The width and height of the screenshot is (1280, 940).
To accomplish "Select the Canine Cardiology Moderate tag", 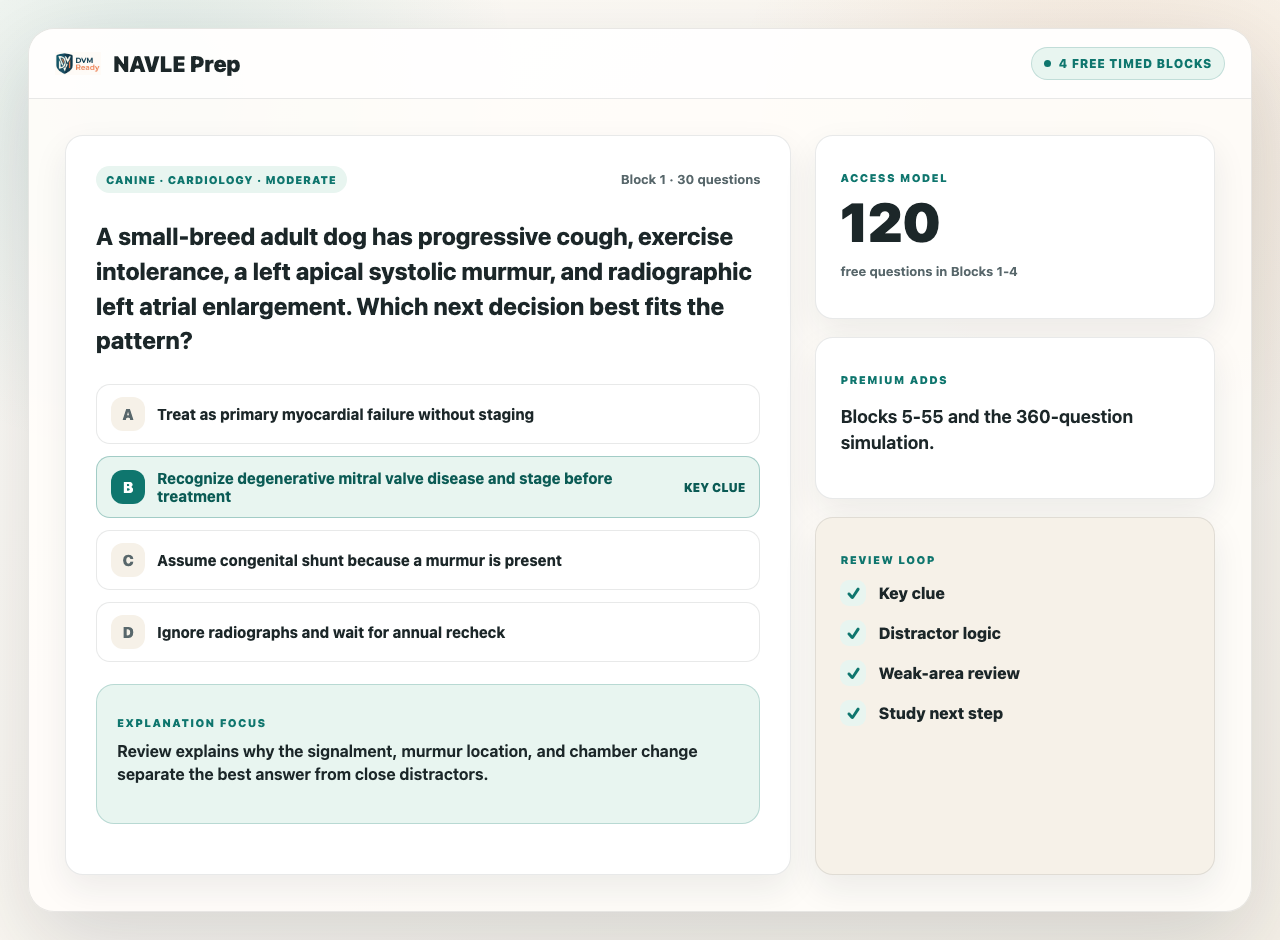I will pyautogui.click(x=221, y=180).
